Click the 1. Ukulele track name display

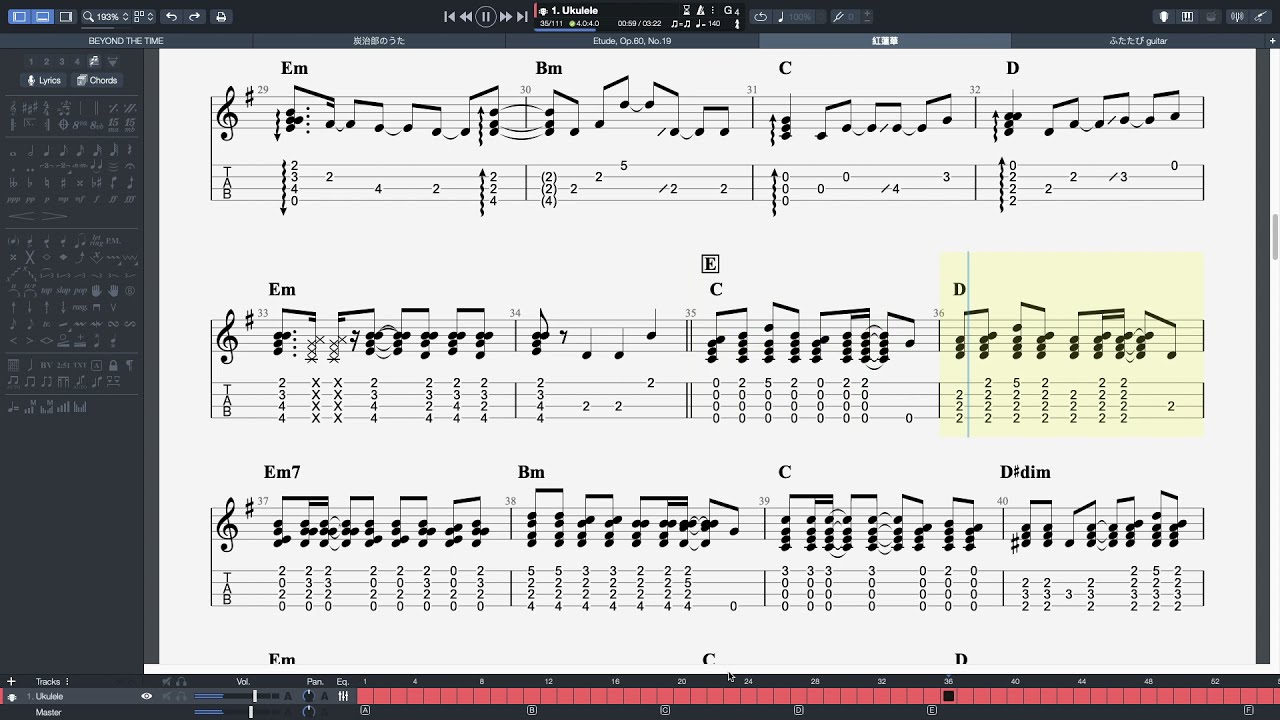point(574,10)
